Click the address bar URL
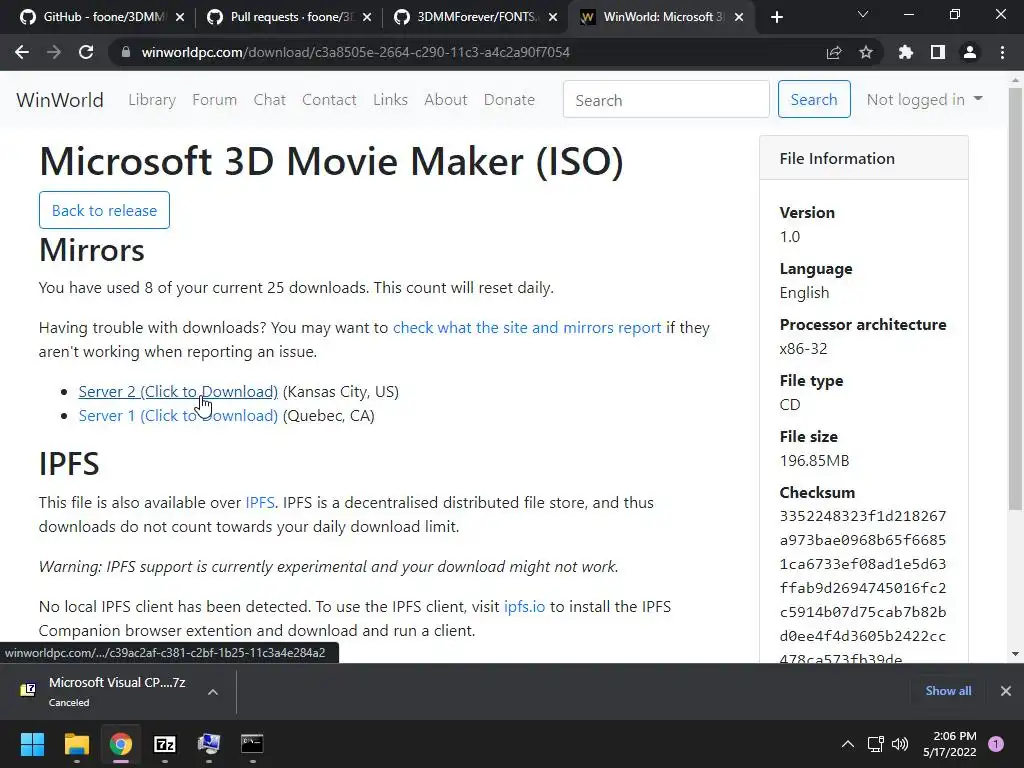1024x768 pixels. 355,52
